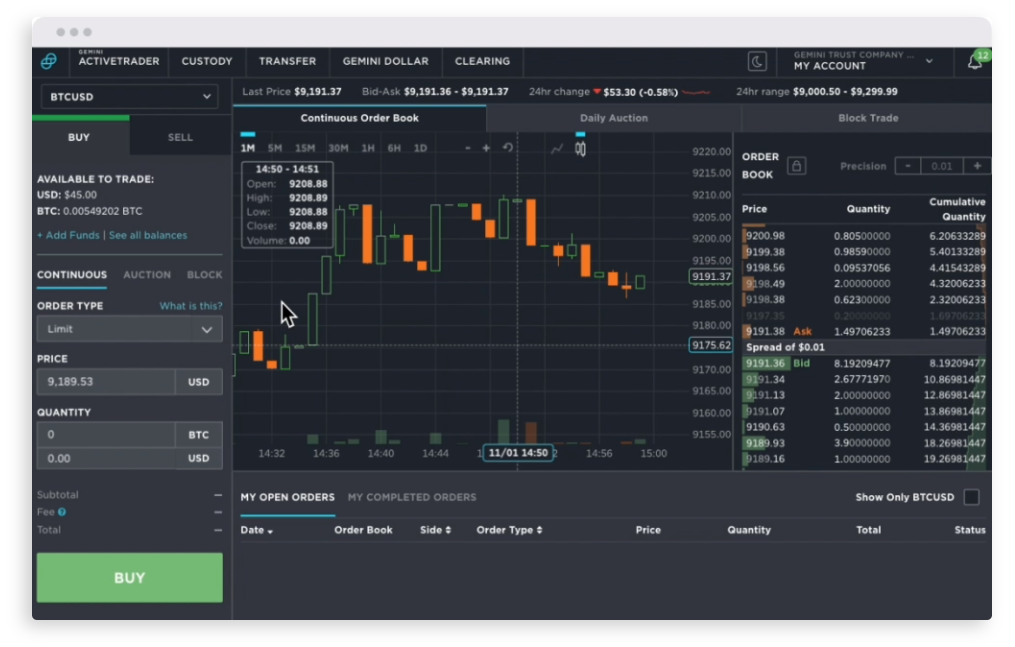Click the Fee help question icon
The width and height of the screenshot is (1015, 647).
pos(62,512)
